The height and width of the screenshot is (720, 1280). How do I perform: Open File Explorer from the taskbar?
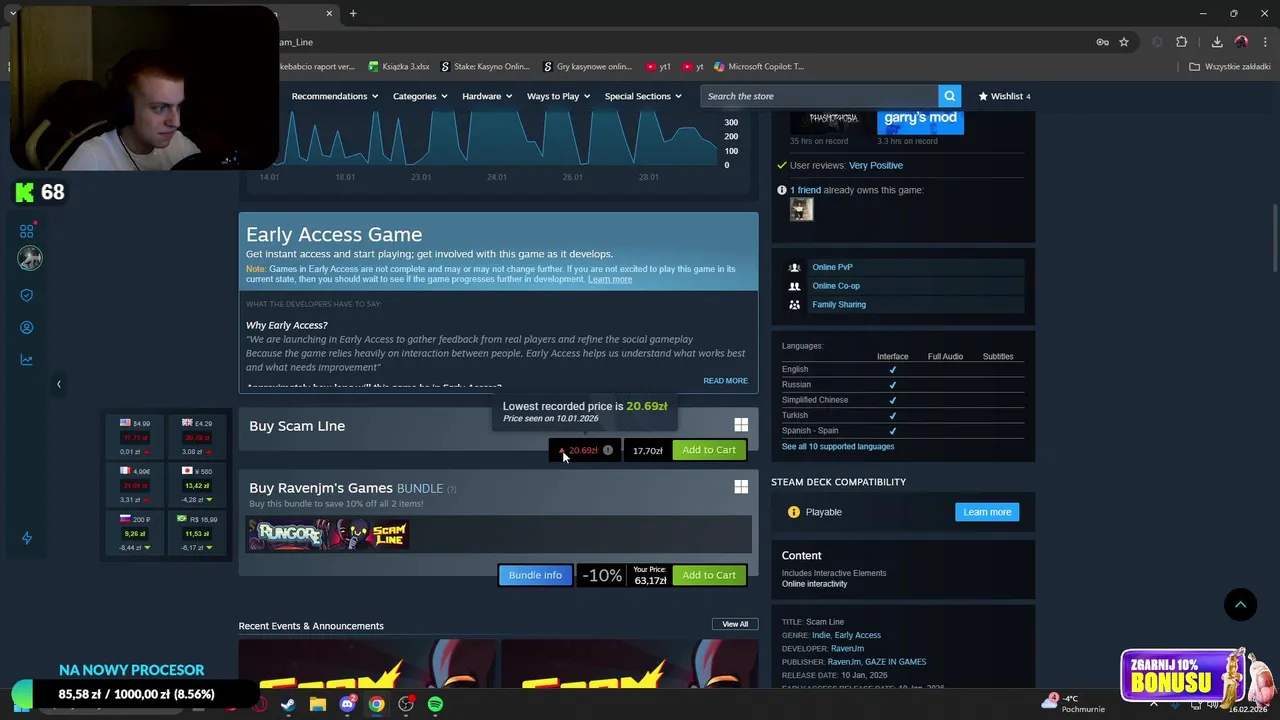pos(317,705)
